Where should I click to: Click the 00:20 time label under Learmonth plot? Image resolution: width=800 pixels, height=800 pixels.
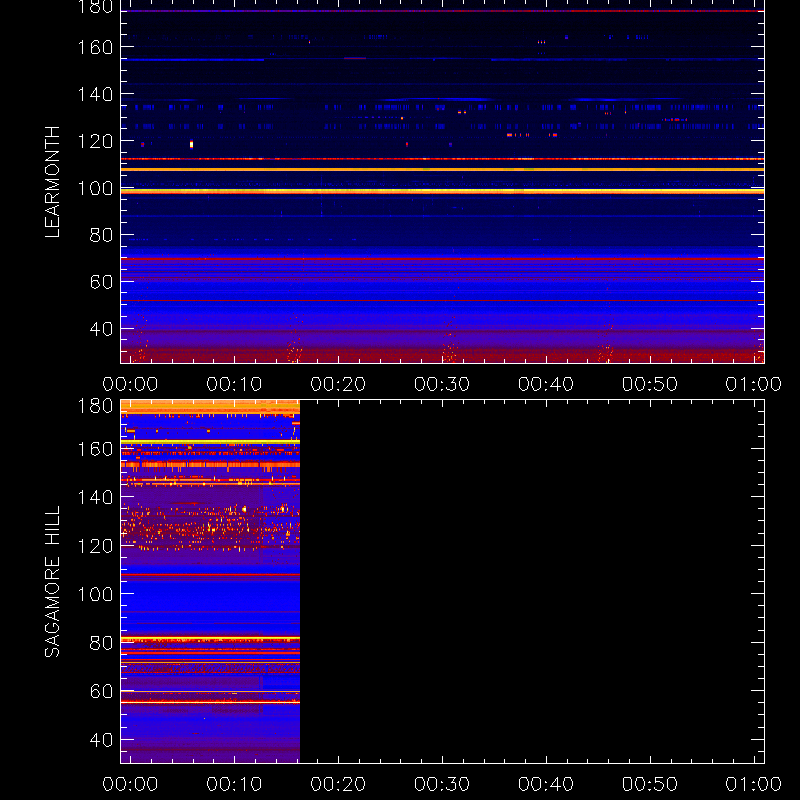[338, 384]
